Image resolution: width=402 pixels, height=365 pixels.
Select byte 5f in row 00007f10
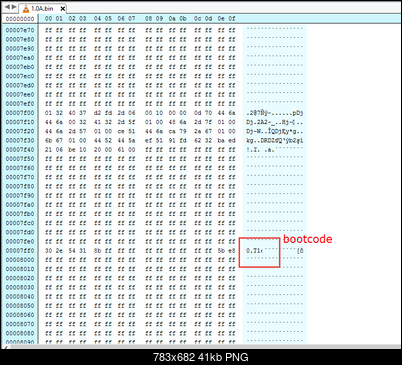tap(132, 122)
